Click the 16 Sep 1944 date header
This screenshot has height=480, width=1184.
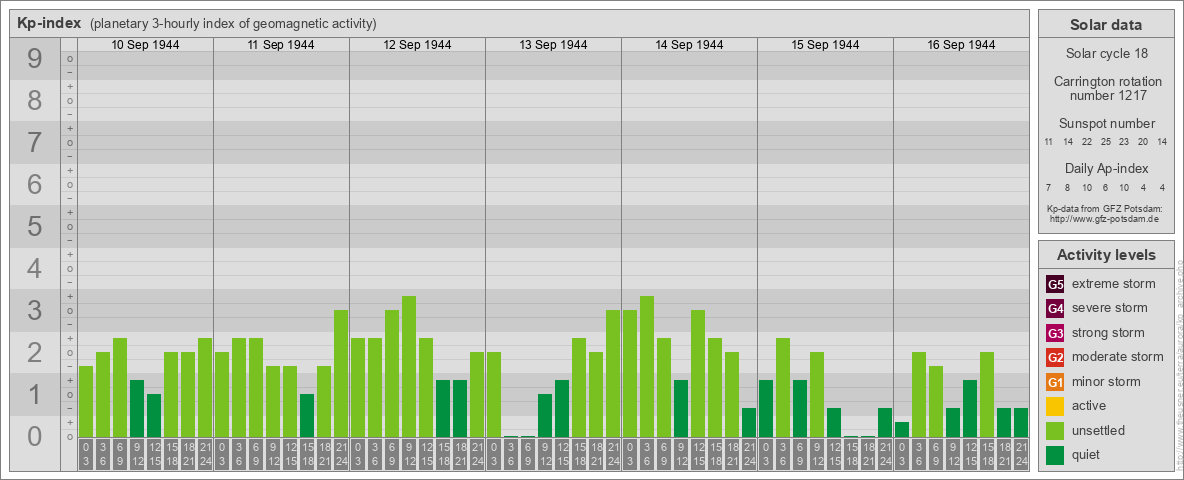960,45
